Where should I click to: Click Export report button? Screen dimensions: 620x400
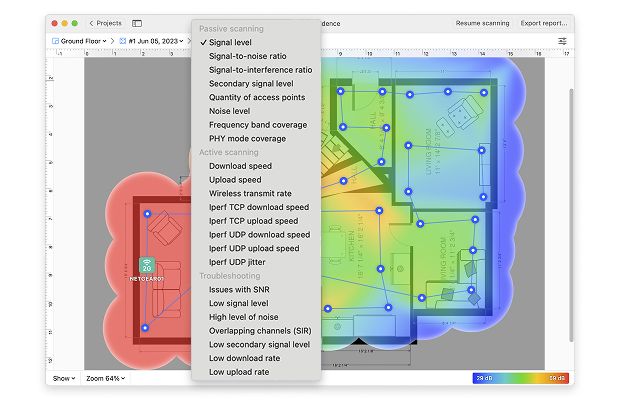tap(544, 22)
